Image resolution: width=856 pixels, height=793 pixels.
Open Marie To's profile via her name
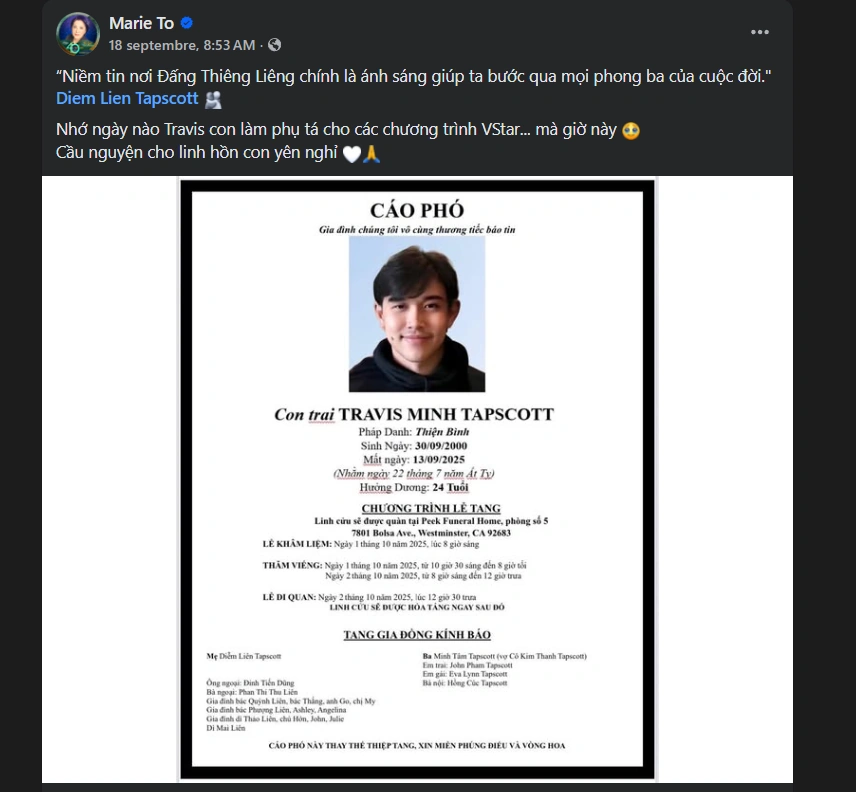141,23
